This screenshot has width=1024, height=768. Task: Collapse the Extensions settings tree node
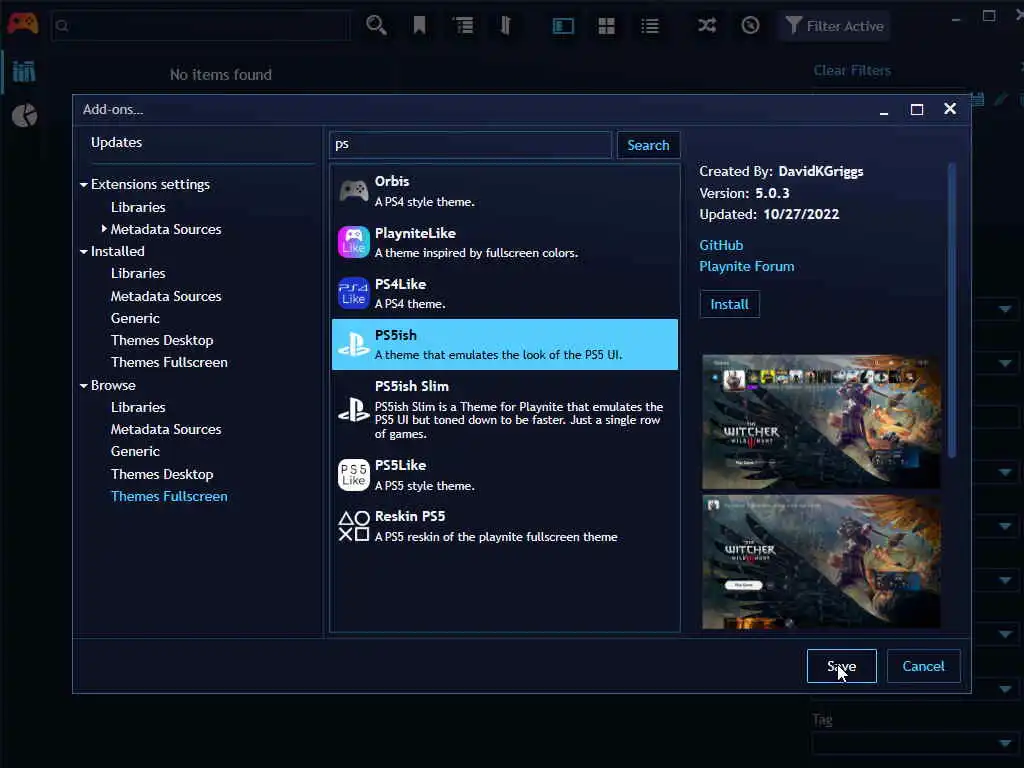pos(84,185)
